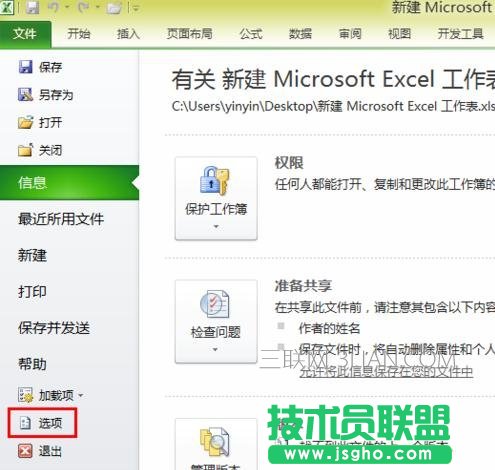This screenshot has height=470, width=495.
Task: Open the Customize Quick Access Toolbar dropdown
Action: (x=136, y=8)
